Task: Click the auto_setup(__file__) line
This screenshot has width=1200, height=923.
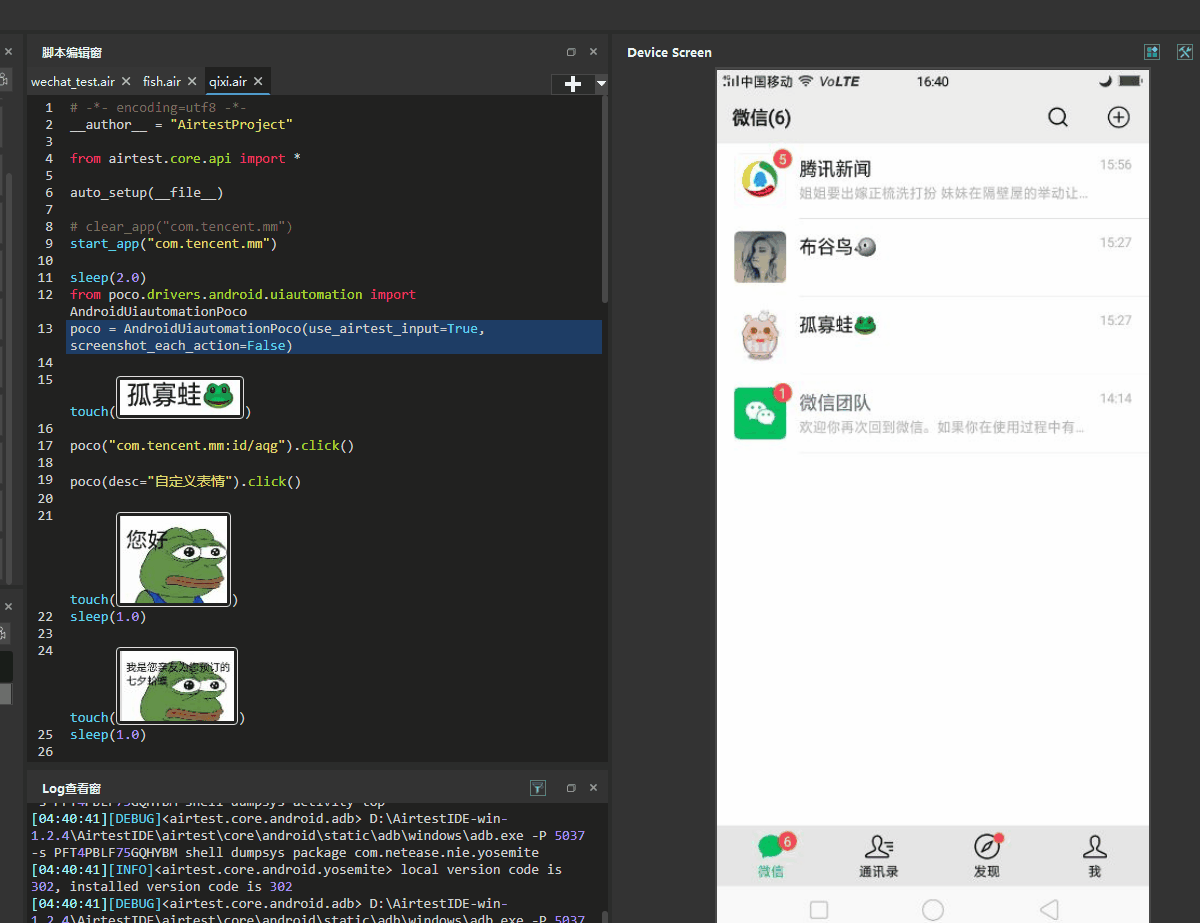Action: tap(146, 192)
